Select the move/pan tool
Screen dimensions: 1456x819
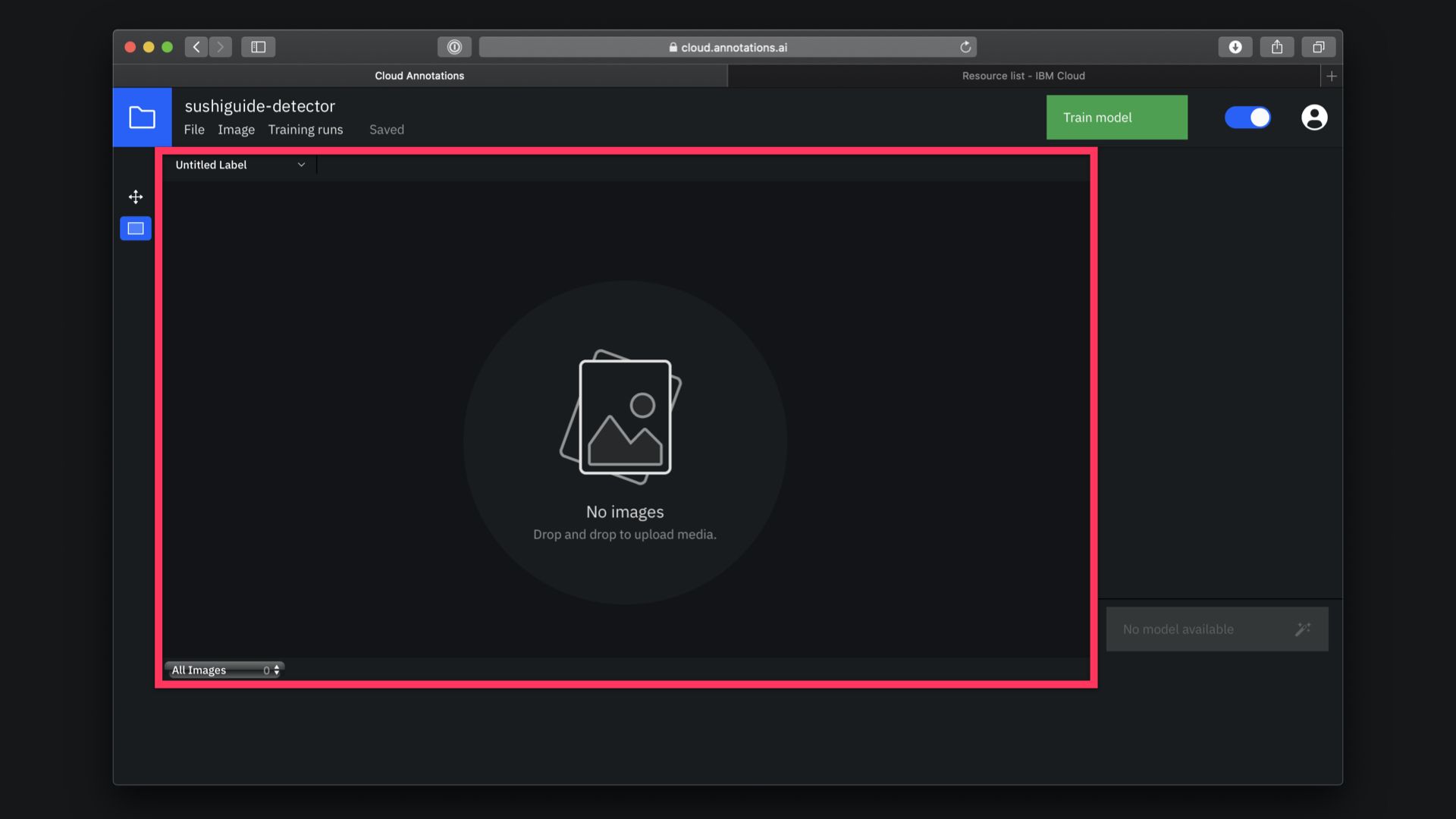pyautogui.click(x=136, y=197)
